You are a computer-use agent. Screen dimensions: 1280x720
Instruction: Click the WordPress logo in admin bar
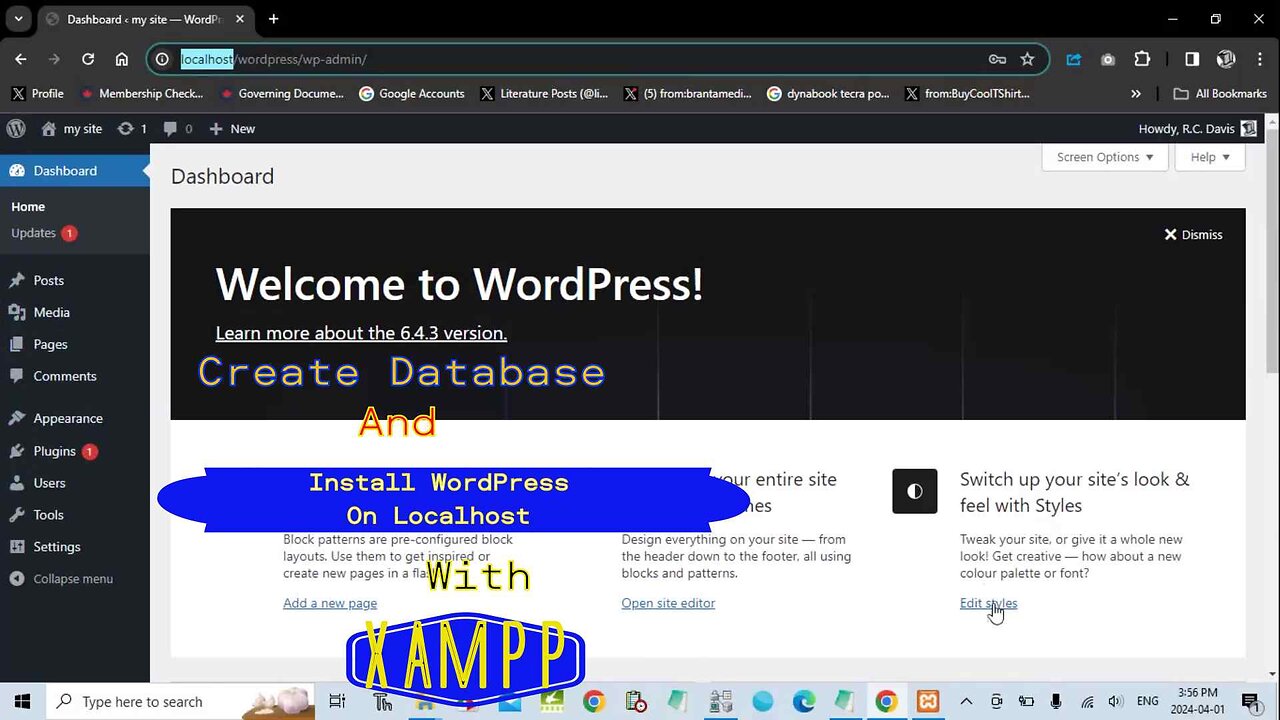tap(16, 129)
